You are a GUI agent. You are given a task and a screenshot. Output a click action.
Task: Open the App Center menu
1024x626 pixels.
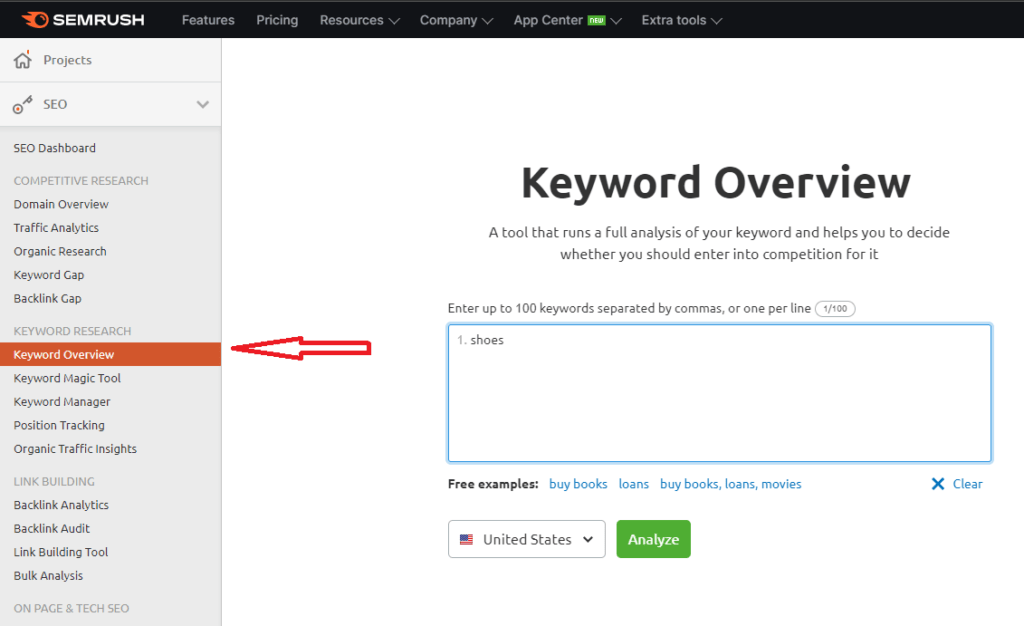click(567, 20)
